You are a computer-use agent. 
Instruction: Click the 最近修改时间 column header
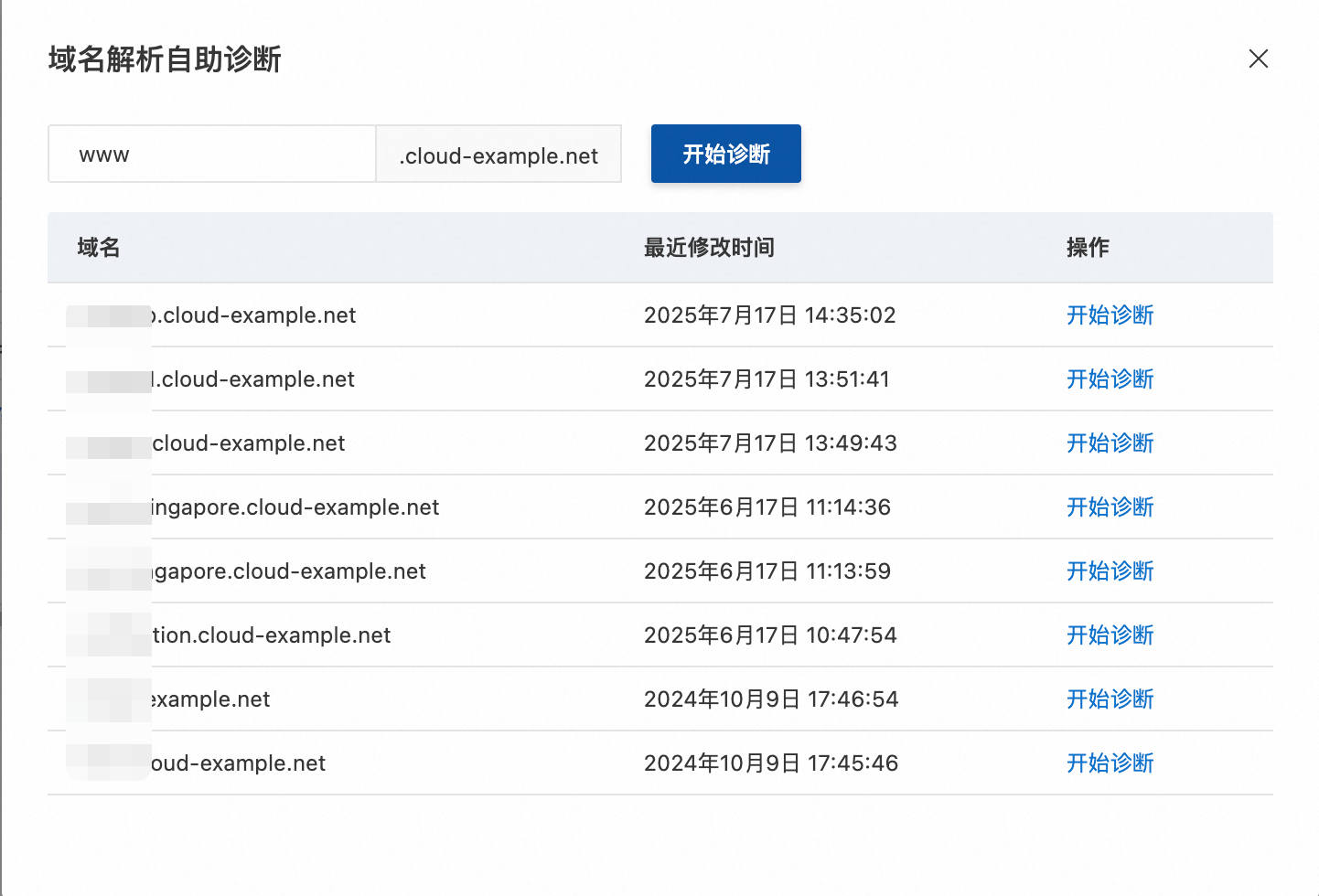[709, 248]
